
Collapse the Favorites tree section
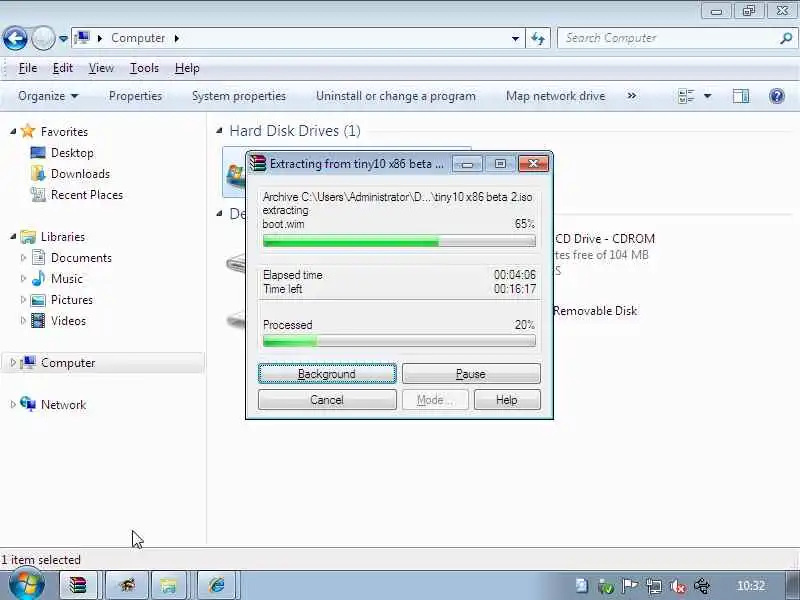[13, 132]
